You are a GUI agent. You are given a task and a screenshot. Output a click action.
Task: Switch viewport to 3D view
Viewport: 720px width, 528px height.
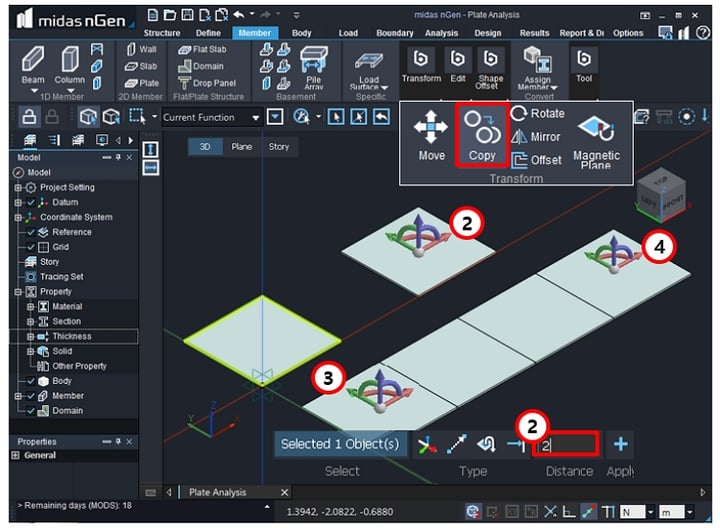(205, 146)
